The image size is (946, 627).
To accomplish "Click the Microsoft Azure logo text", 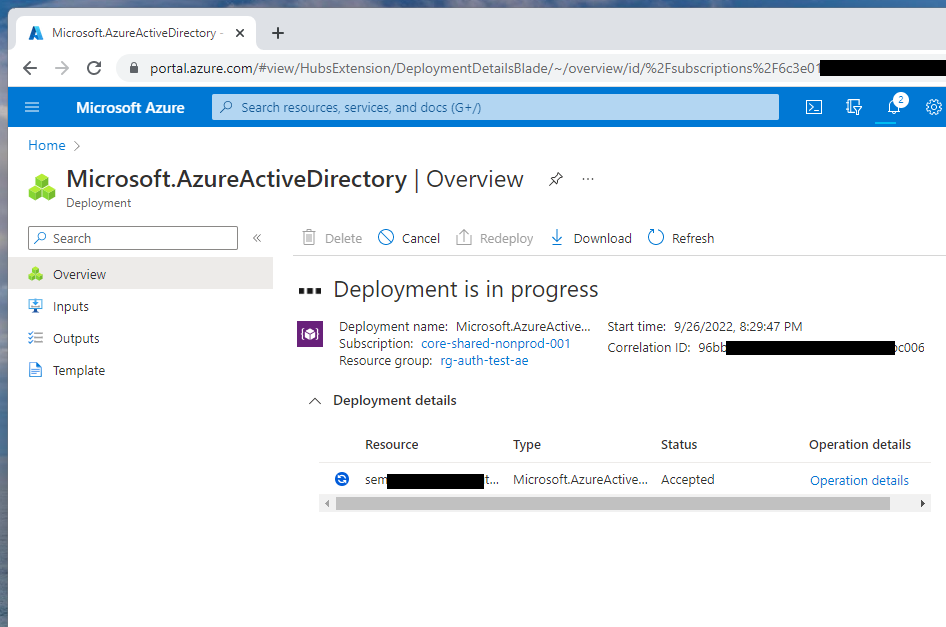I will pyautogui.click(x=130, y=107).
